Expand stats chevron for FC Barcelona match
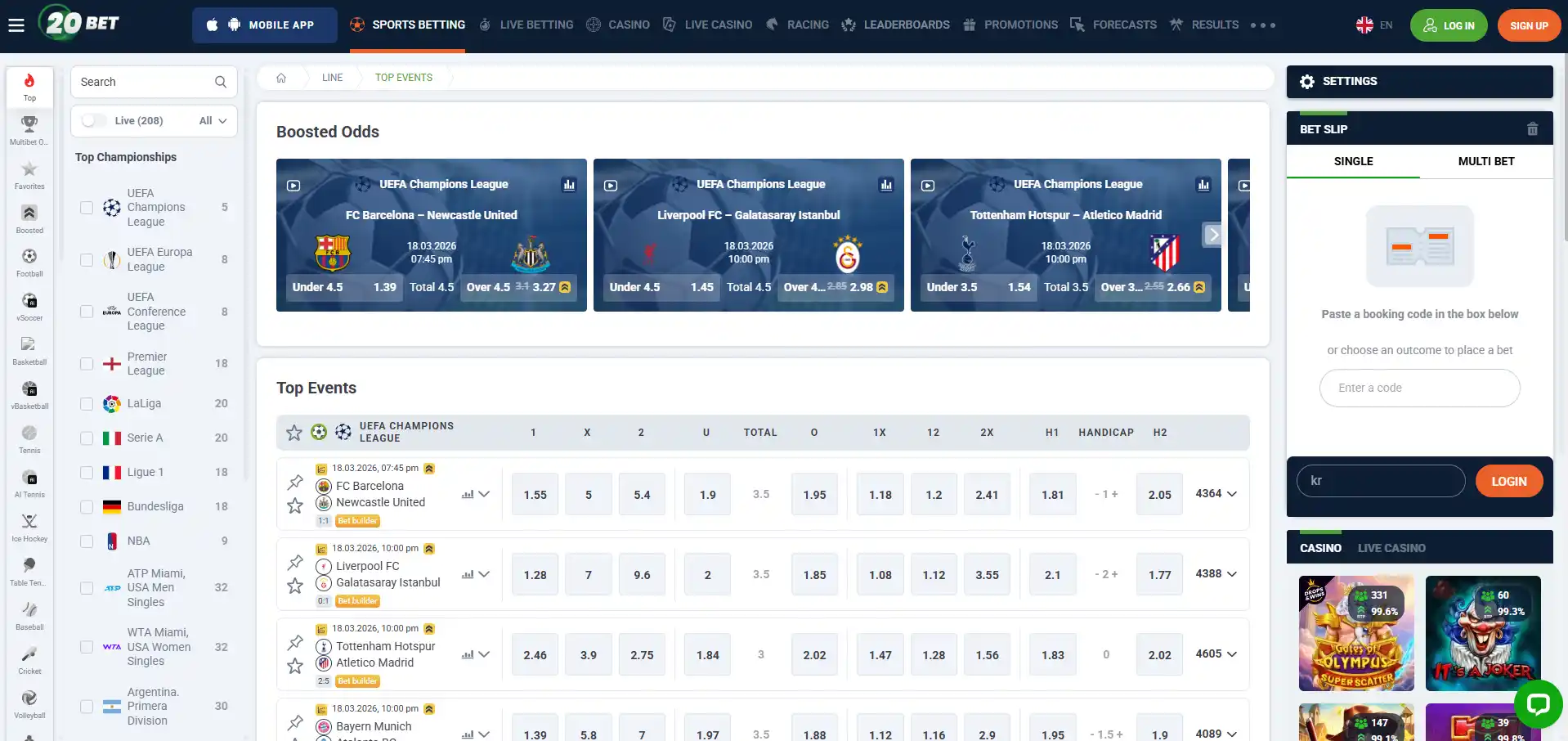1568x741 pixels. point(484,494)
